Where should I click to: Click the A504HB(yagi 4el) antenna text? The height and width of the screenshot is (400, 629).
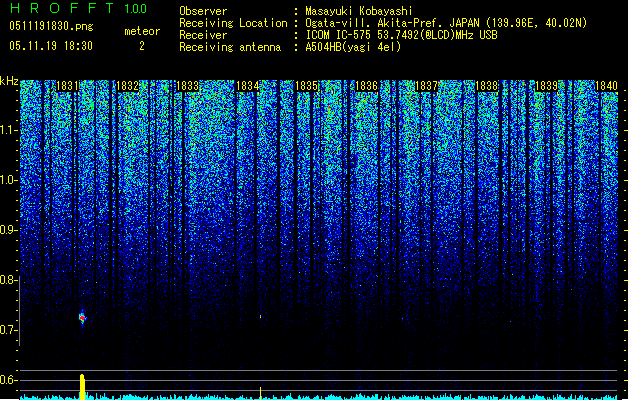[x=353, y=47]
